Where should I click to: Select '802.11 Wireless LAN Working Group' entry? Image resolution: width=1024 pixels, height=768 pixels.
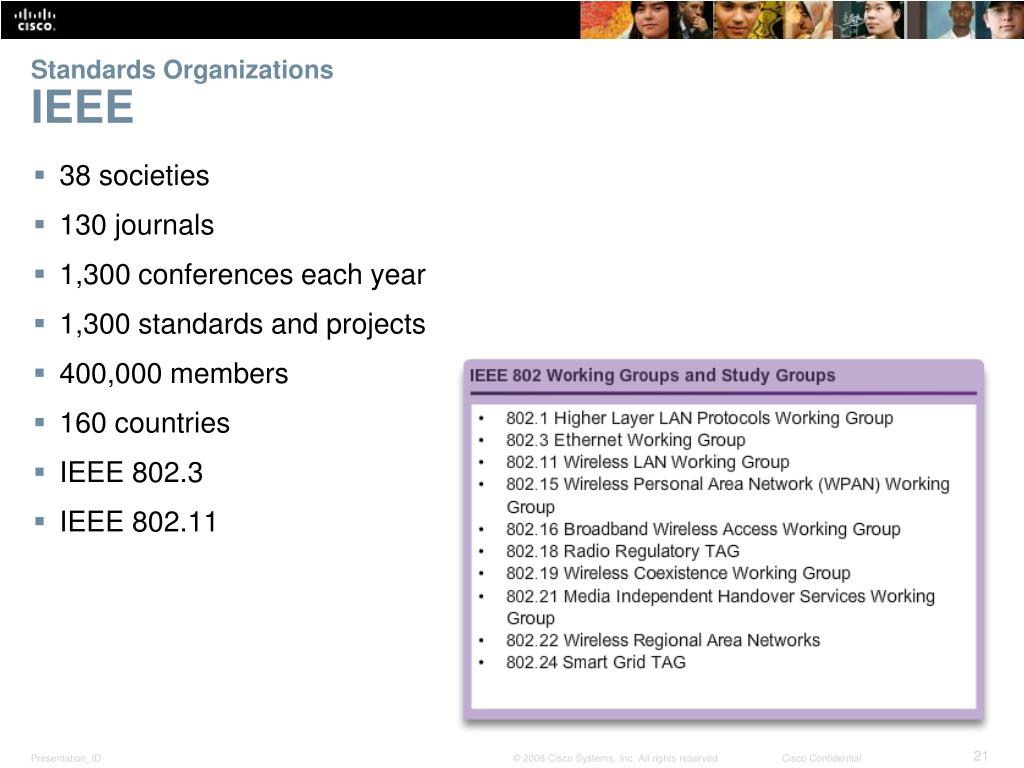pyautogui.click(x=647, y=462)
